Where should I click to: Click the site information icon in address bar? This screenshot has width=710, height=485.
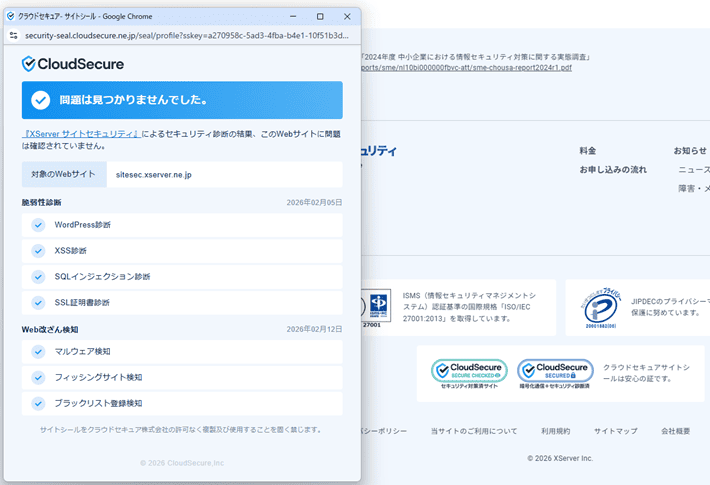click(14, 34)
